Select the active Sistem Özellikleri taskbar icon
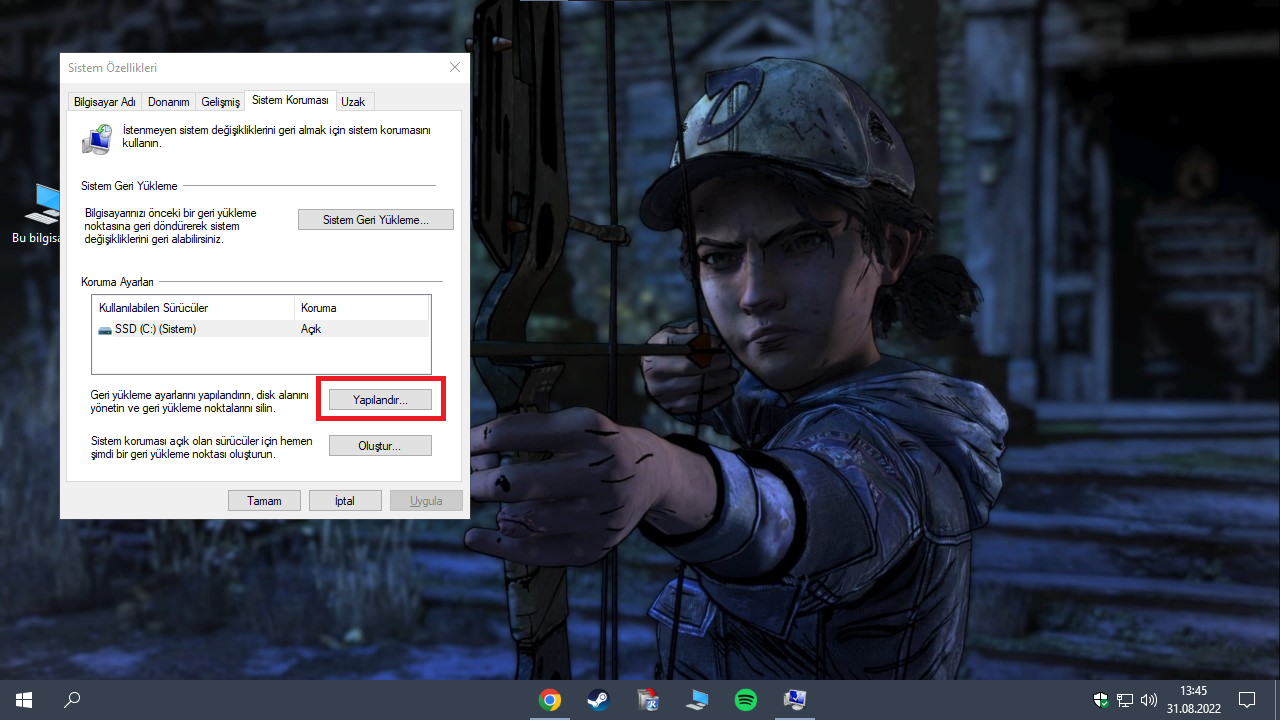The height and width of the screenshot is (720, 1280). [795, 700]
